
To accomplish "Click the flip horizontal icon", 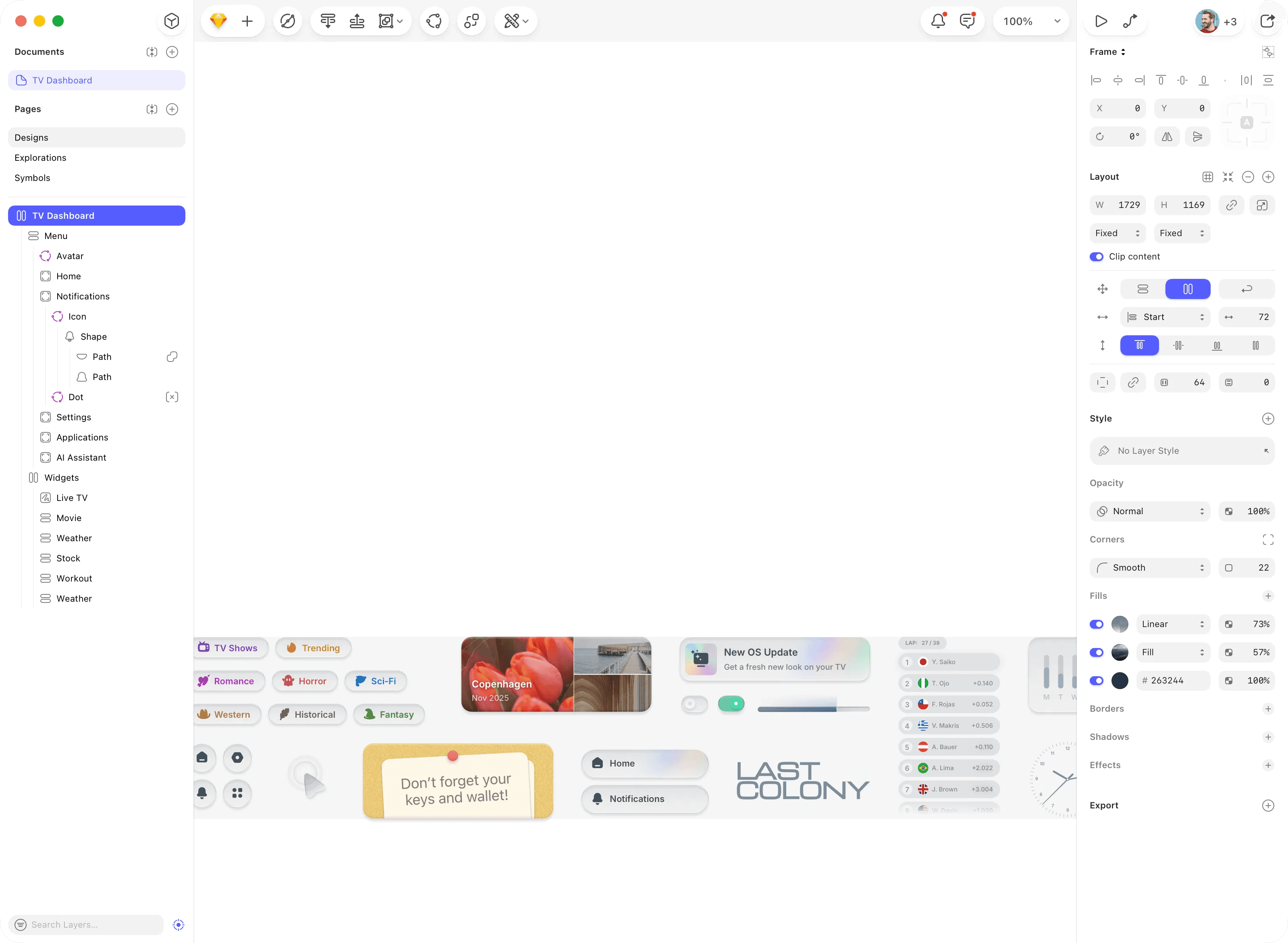I will pos(1167,137).
